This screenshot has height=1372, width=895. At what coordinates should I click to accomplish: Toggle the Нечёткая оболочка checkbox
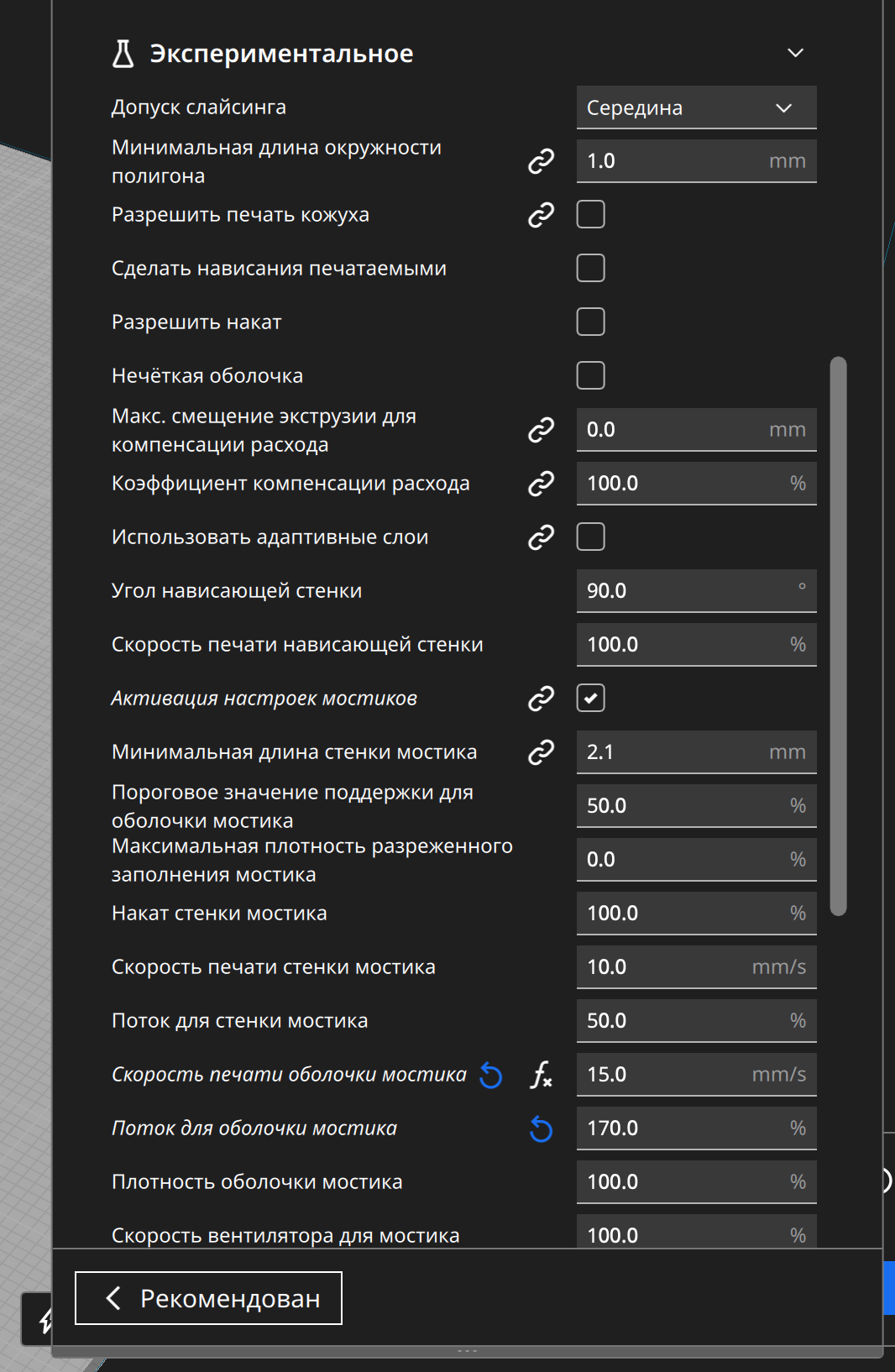591,376
